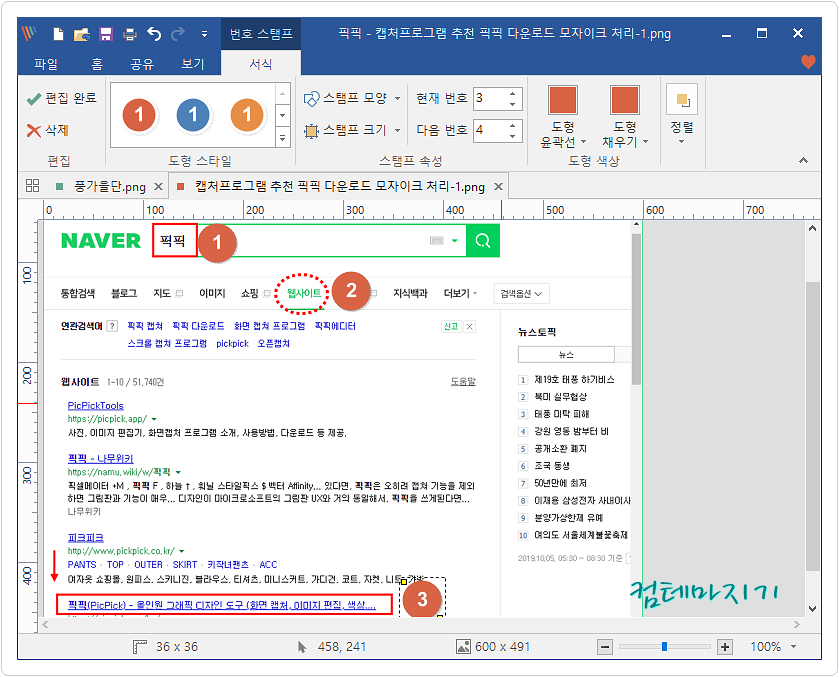The image size is (839, 677).
Task: Redo with the forward arrow icon
Action: (178, 34)
